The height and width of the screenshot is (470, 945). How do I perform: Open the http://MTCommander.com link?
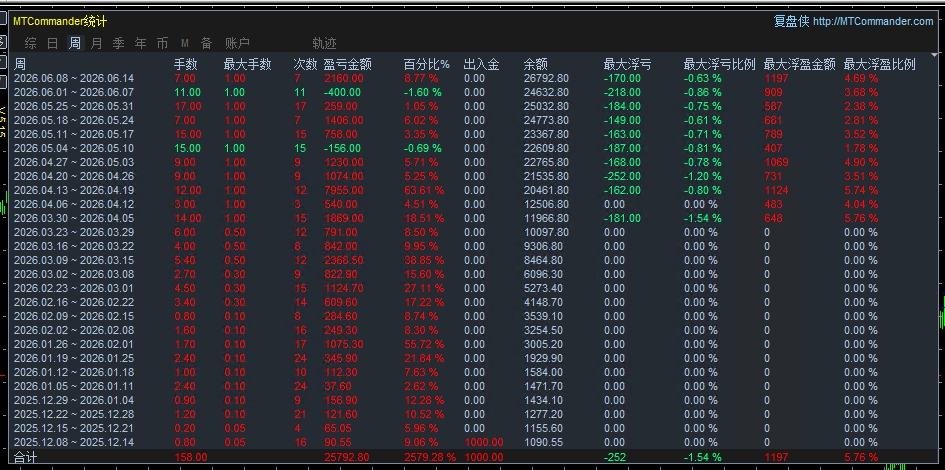point(873,22)
